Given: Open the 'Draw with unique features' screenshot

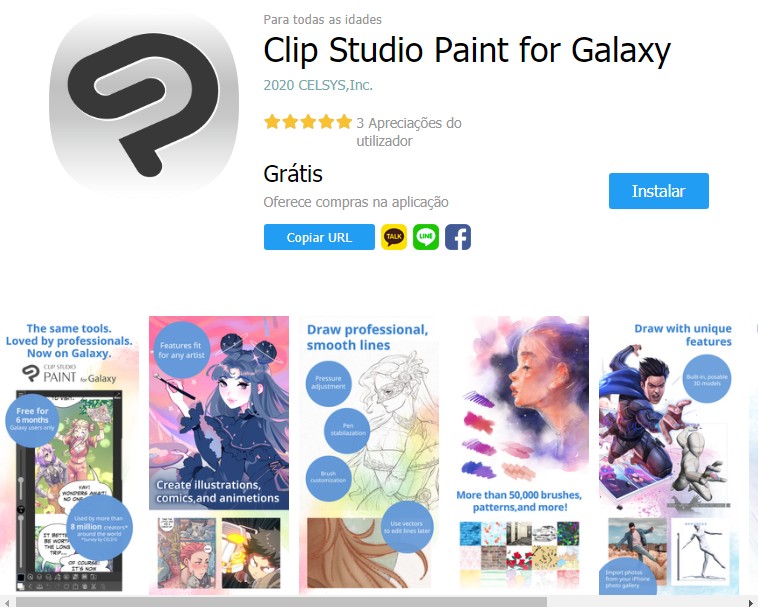Looking at the screenshot, I should coord(669,455).
